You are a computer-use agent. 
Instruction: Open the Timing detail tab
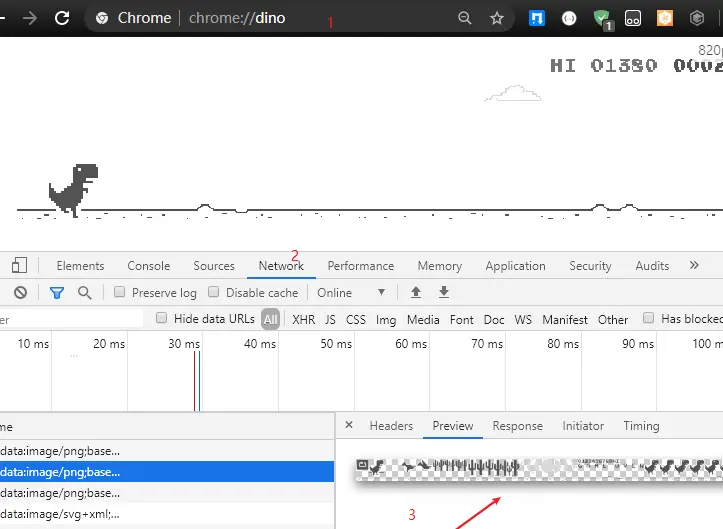coord(641,426)
